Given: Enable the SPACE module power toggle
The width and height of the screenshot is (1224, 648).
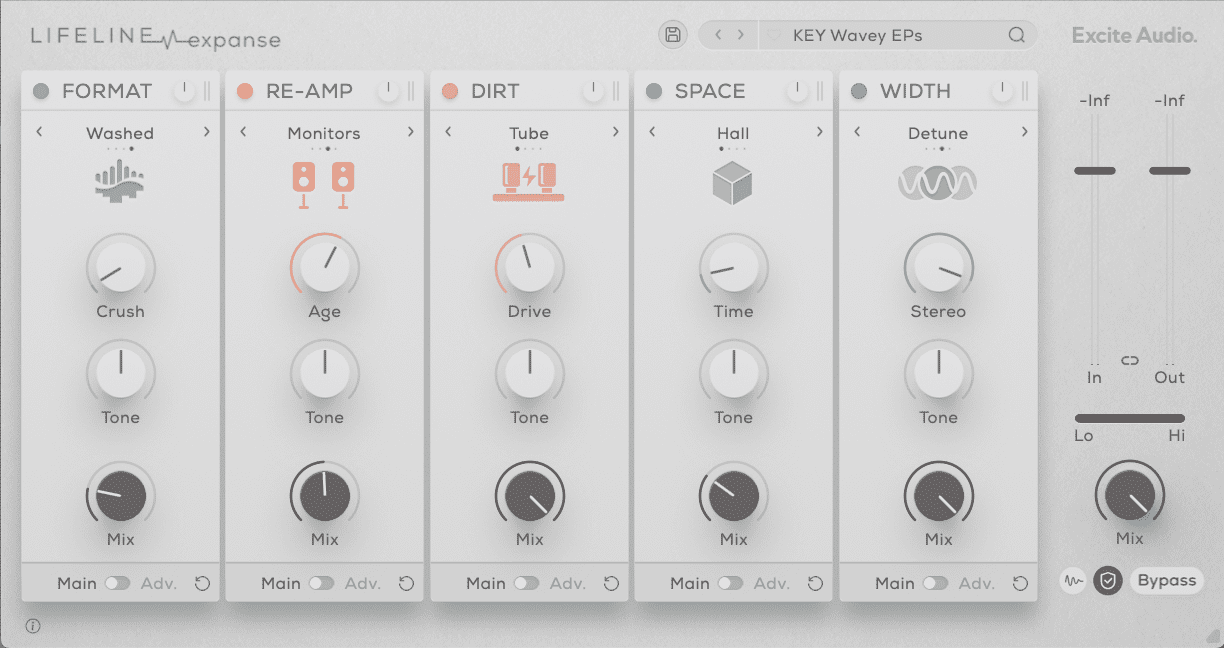Looking at the screenshot, I should coord(654,91).
